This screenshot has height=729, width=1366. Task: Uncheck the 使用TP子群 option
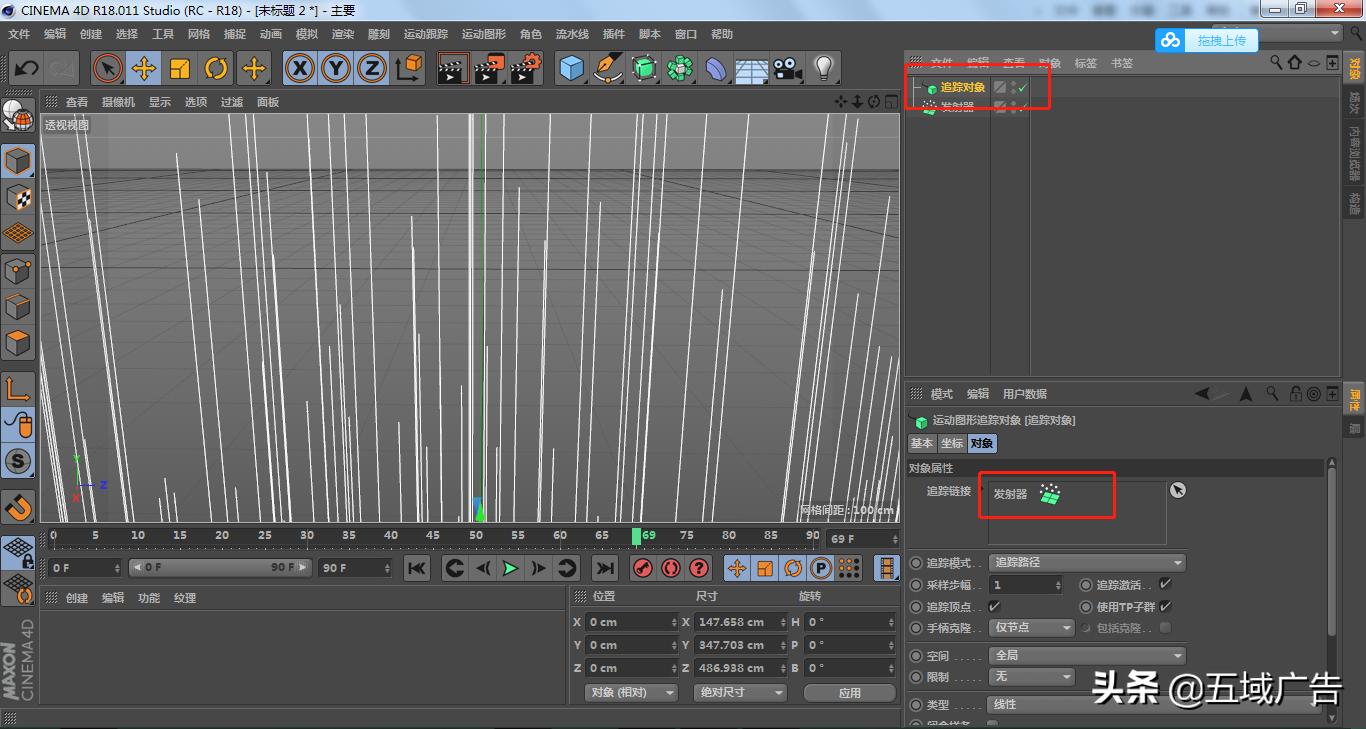1163,606
